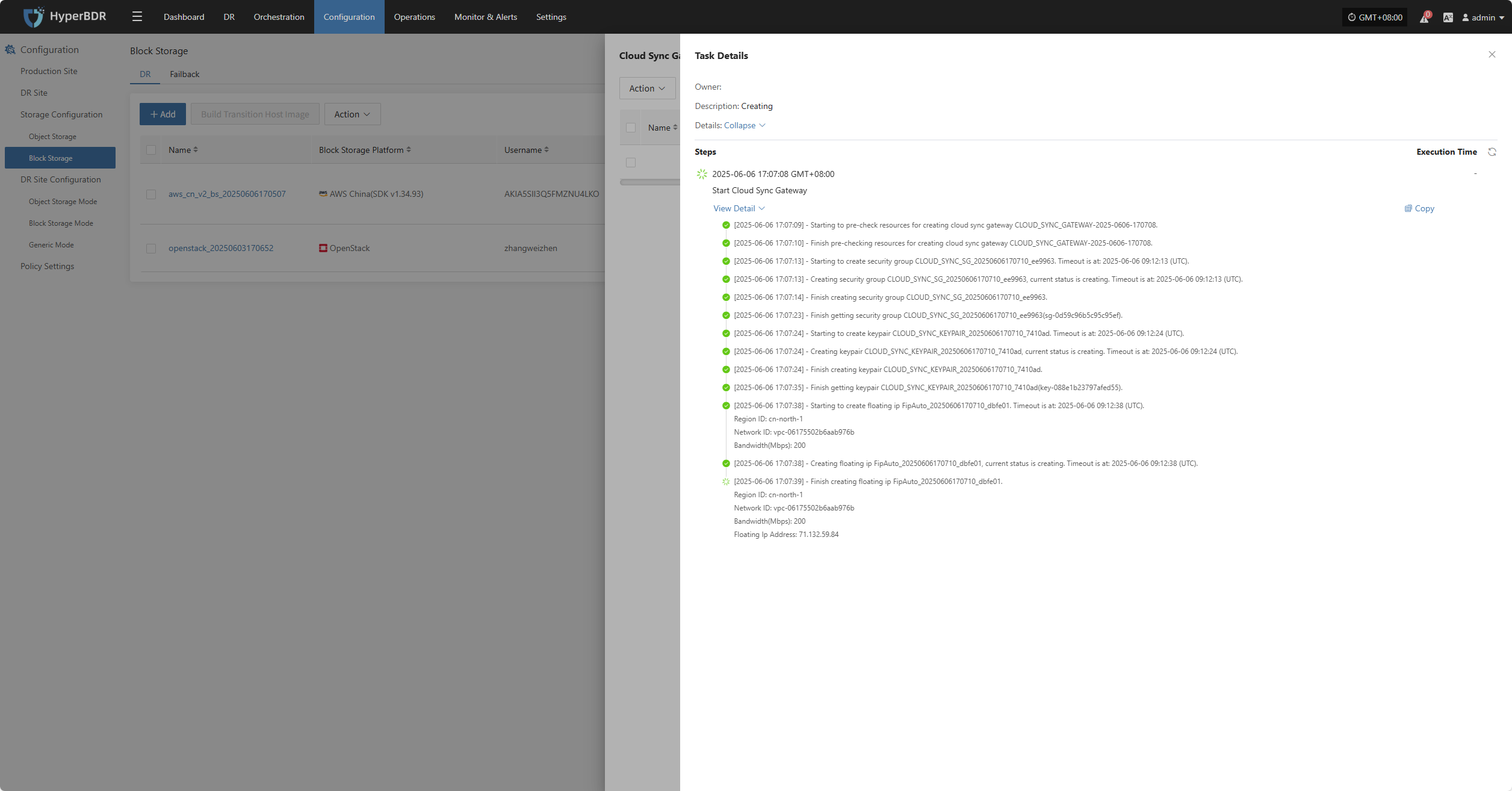Open DR Site Configuration in sidebar

(61, 179)
